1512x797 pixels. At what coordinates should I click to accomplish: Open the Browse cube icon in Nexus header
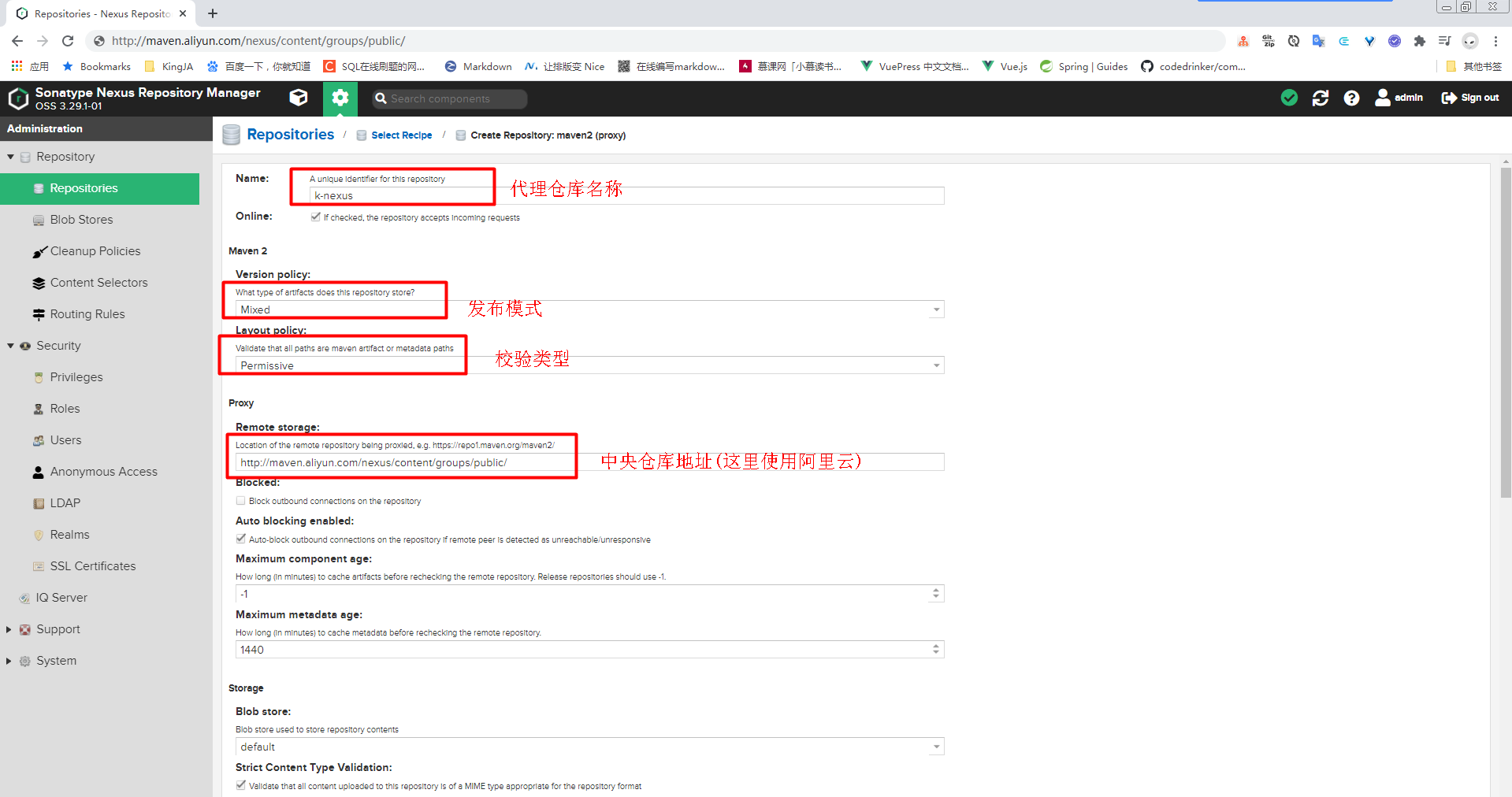(299, 98)
